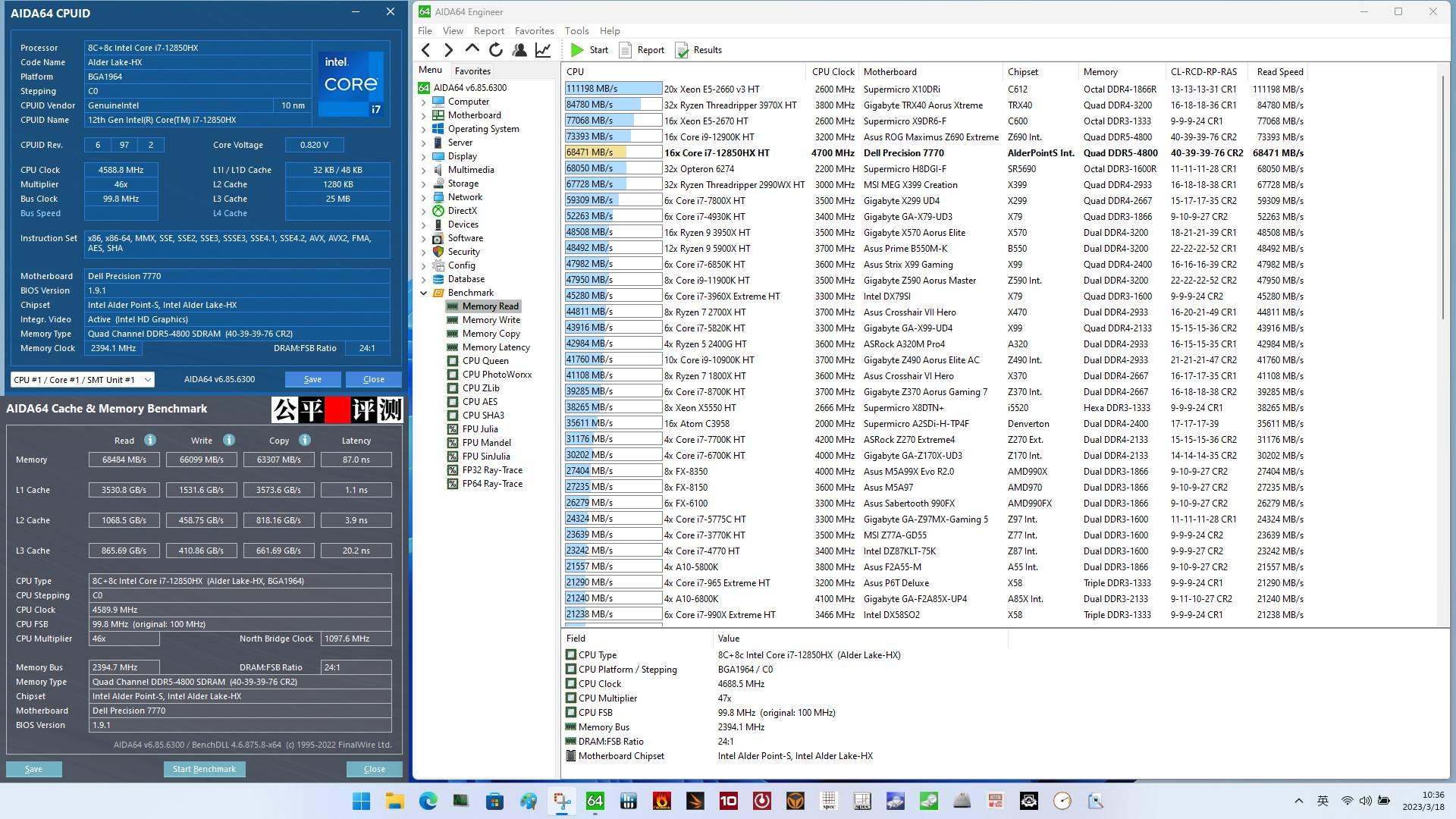
Task: Click the Windows Start button on taskbar
Action: (361, 801)
